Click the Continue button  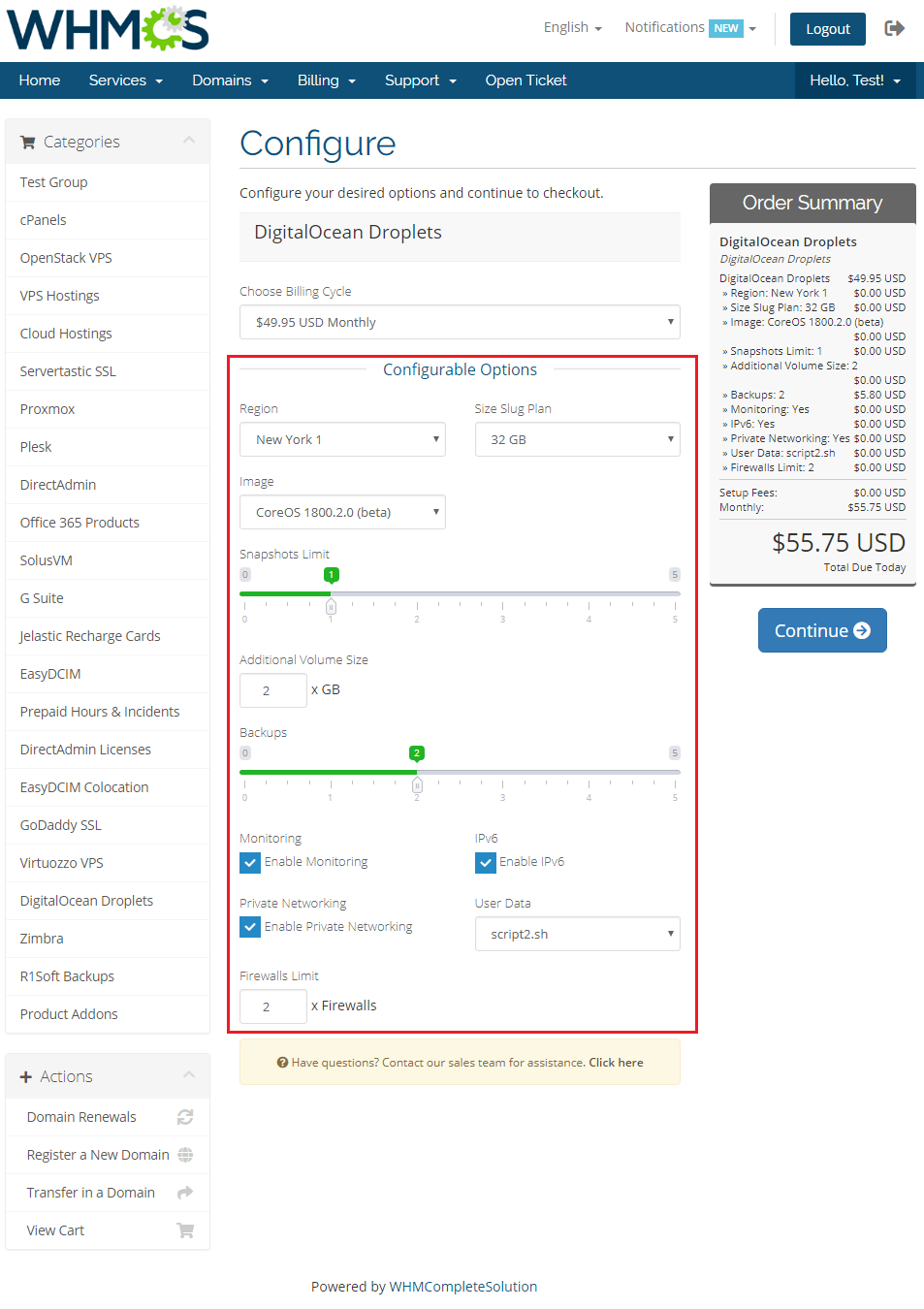[x=822, y=630]
